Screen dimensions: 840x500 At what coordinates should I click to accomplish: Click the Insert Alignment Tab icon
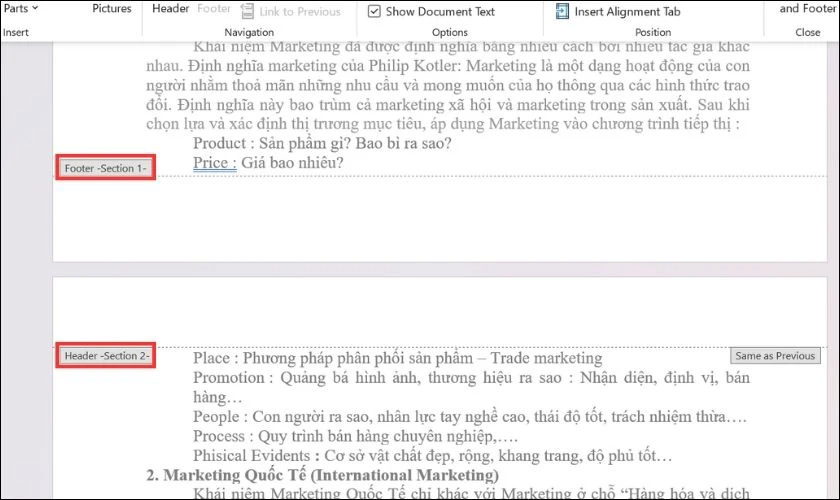click(562, 11)
